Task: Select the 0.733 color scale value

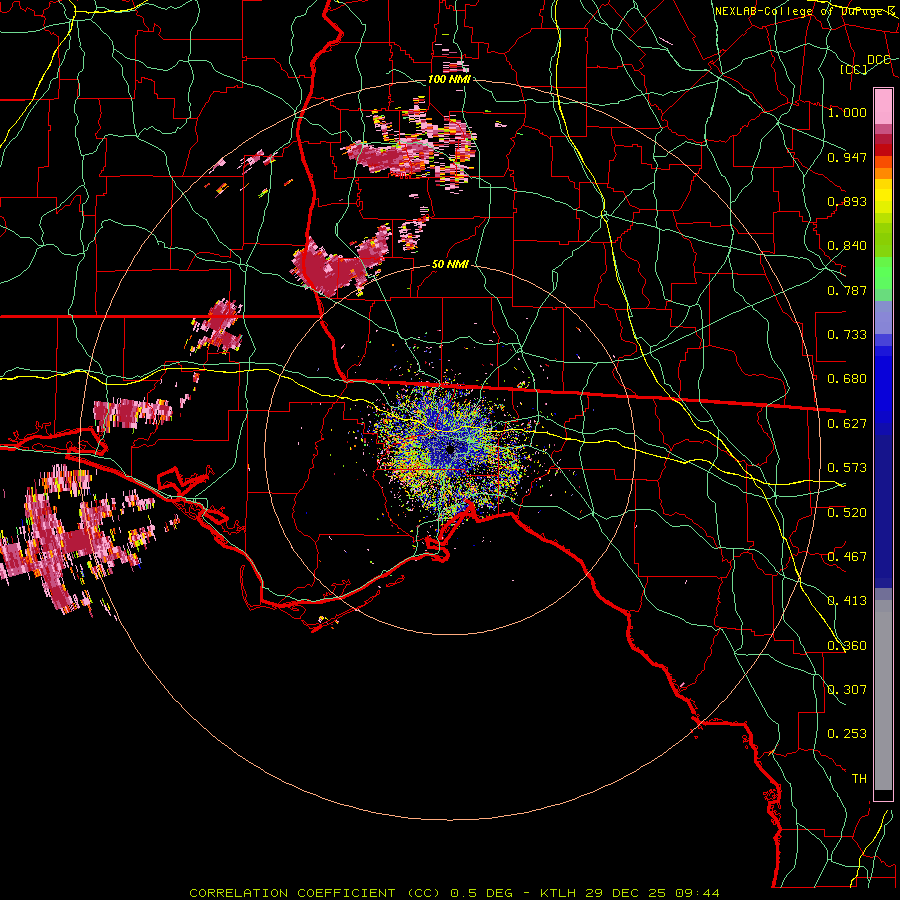Action: (847, 335)
